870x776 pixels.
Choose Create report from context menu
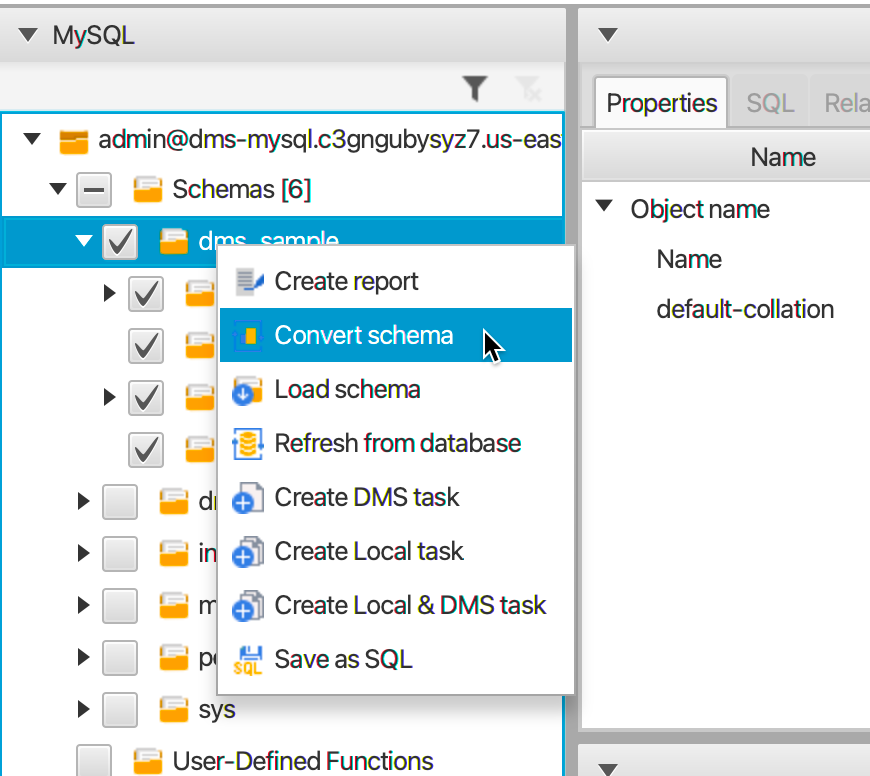pos(396,281)
